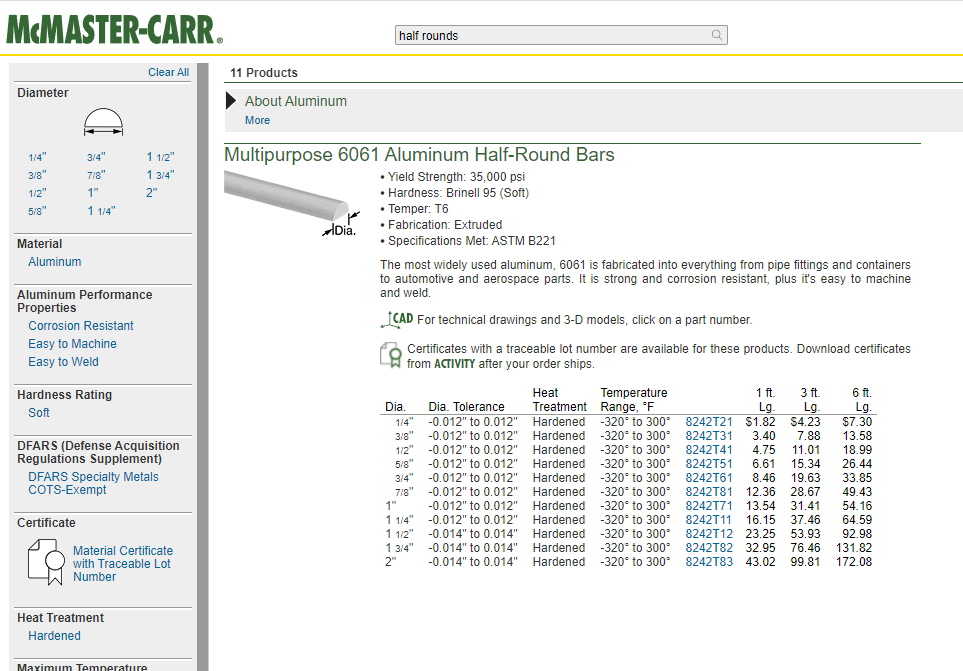Click the McMaster-Carr logo
The image size is (963, 671).
click(x=114, y=29)
